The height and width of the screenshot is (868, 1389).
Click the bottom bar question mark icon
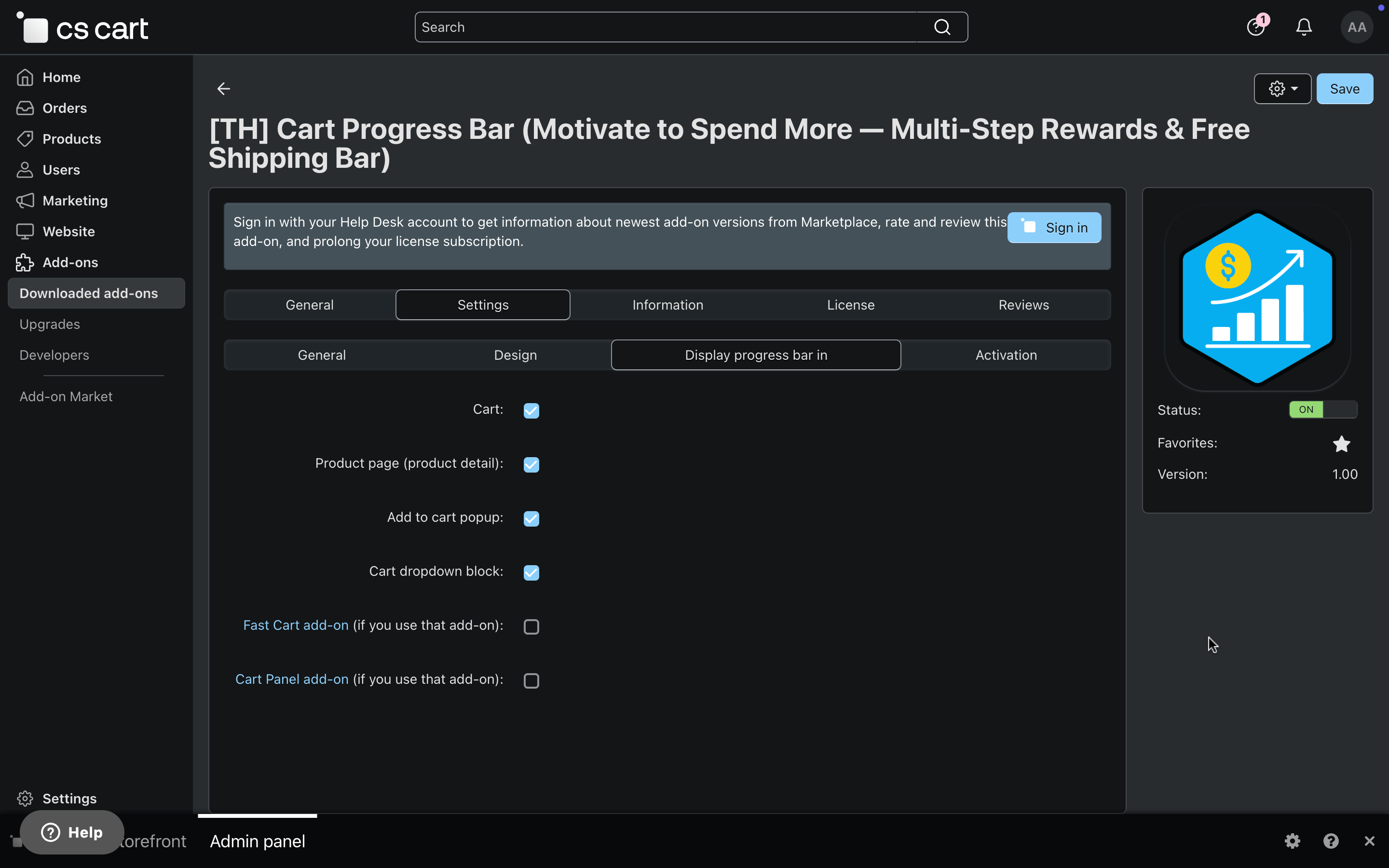pos(1331,841)
